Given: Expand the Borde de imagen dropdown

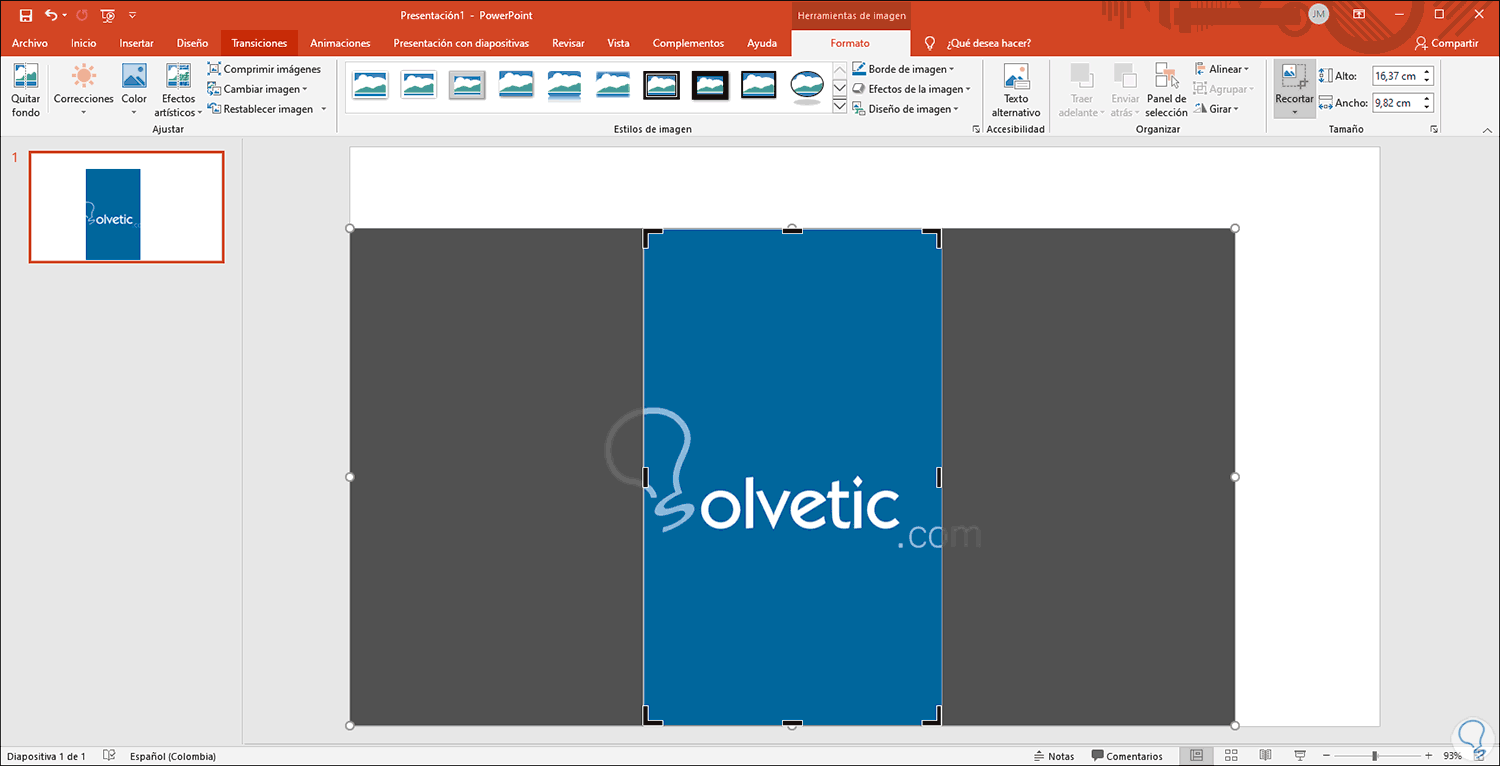Looking at the screenshot, I should (x=903, y=69).
